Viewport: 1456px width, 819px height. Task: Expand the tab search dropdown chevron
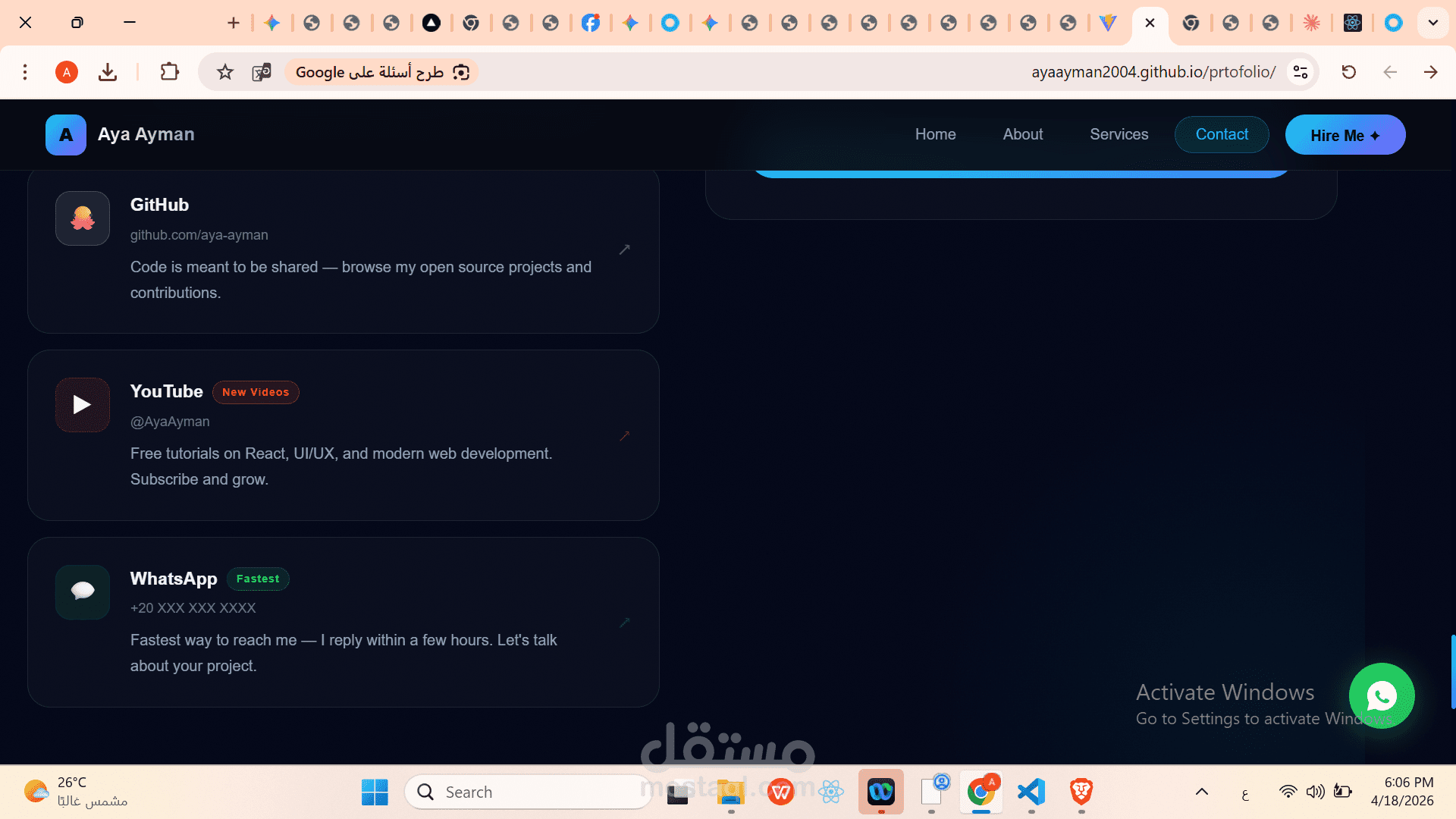pyautogui.click(x=1432, y=23)
